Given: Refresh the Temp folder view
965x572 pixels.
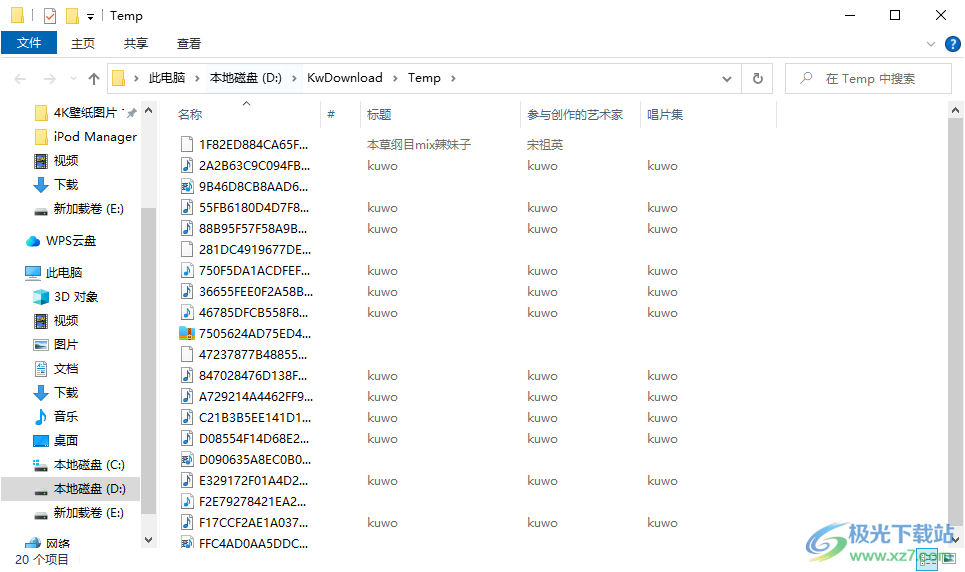Looking at the screenshot, I should tap(758, 79).
